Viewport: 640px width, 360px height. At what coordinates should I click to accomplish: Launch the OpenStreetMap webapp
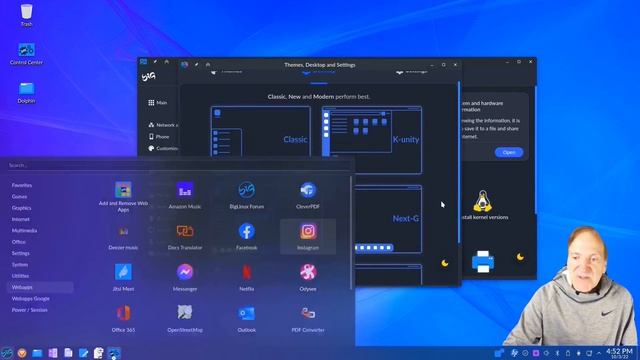[x=185, y=319]
